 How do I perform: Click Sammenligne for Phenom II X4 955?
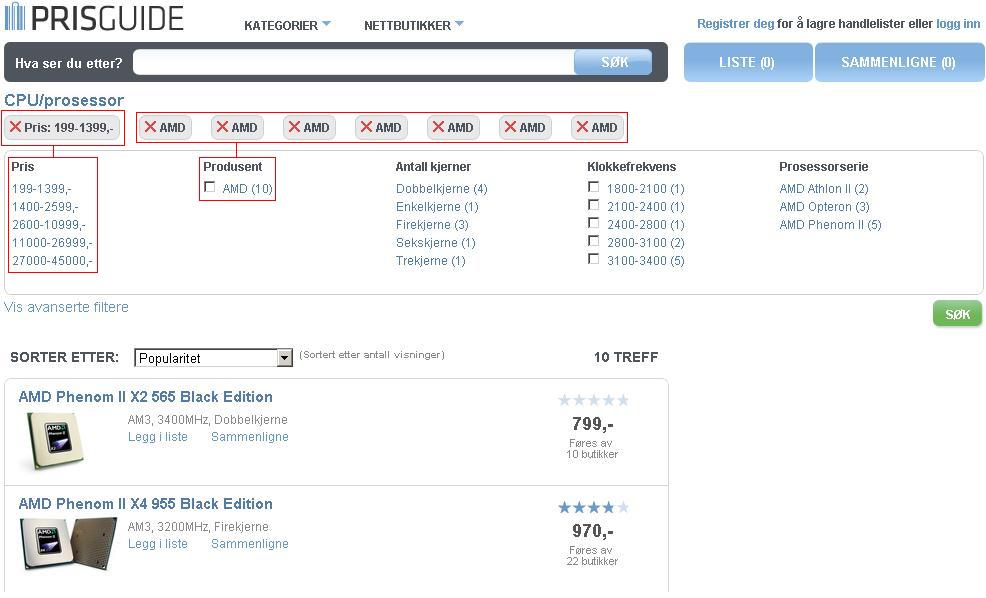(x=250, y=543)
